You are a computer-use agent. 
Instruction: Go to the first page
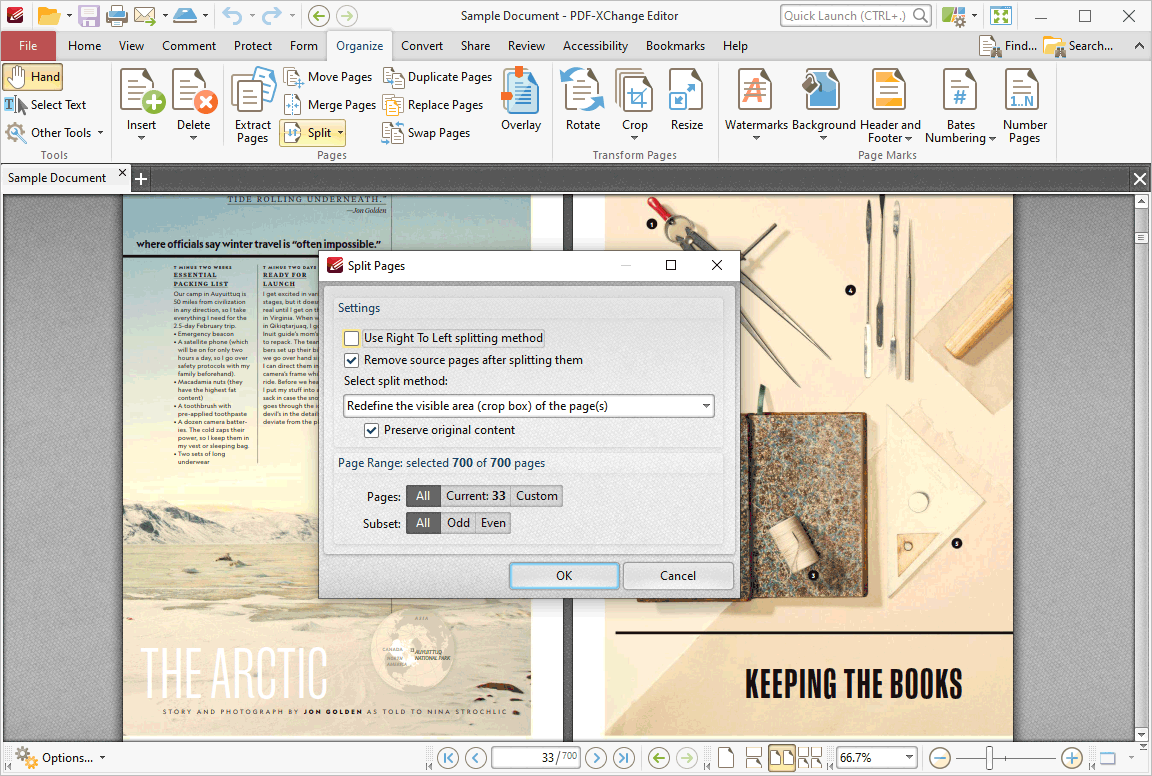click(447, 758)
